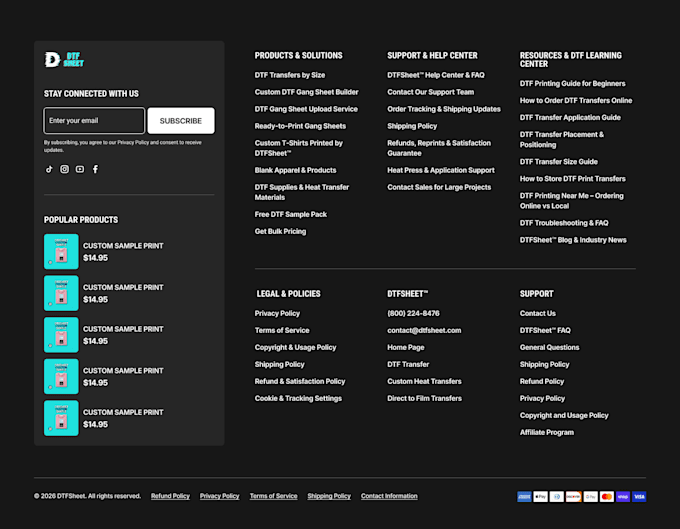The height and width of the screenshot is (529, 680).
Task: Click the (800) 224-8476 phone number
Action: [413, 313]
